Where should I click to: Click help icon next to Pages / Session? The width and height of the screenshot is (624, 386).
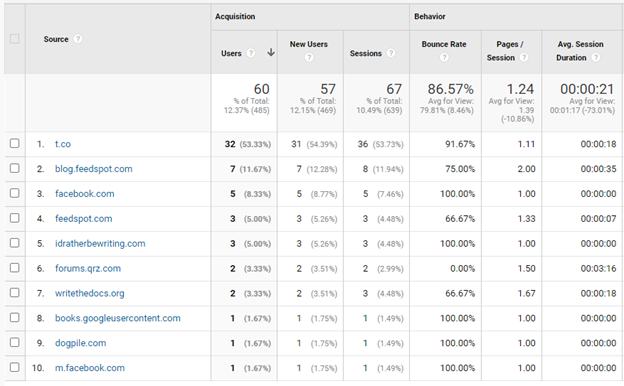point(524,57)
